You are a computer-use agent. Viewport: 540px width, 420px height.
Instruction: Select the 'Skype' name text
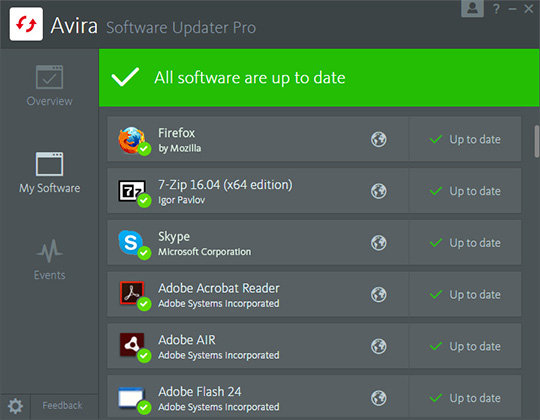pyautogui.click(x=174, y=237)
